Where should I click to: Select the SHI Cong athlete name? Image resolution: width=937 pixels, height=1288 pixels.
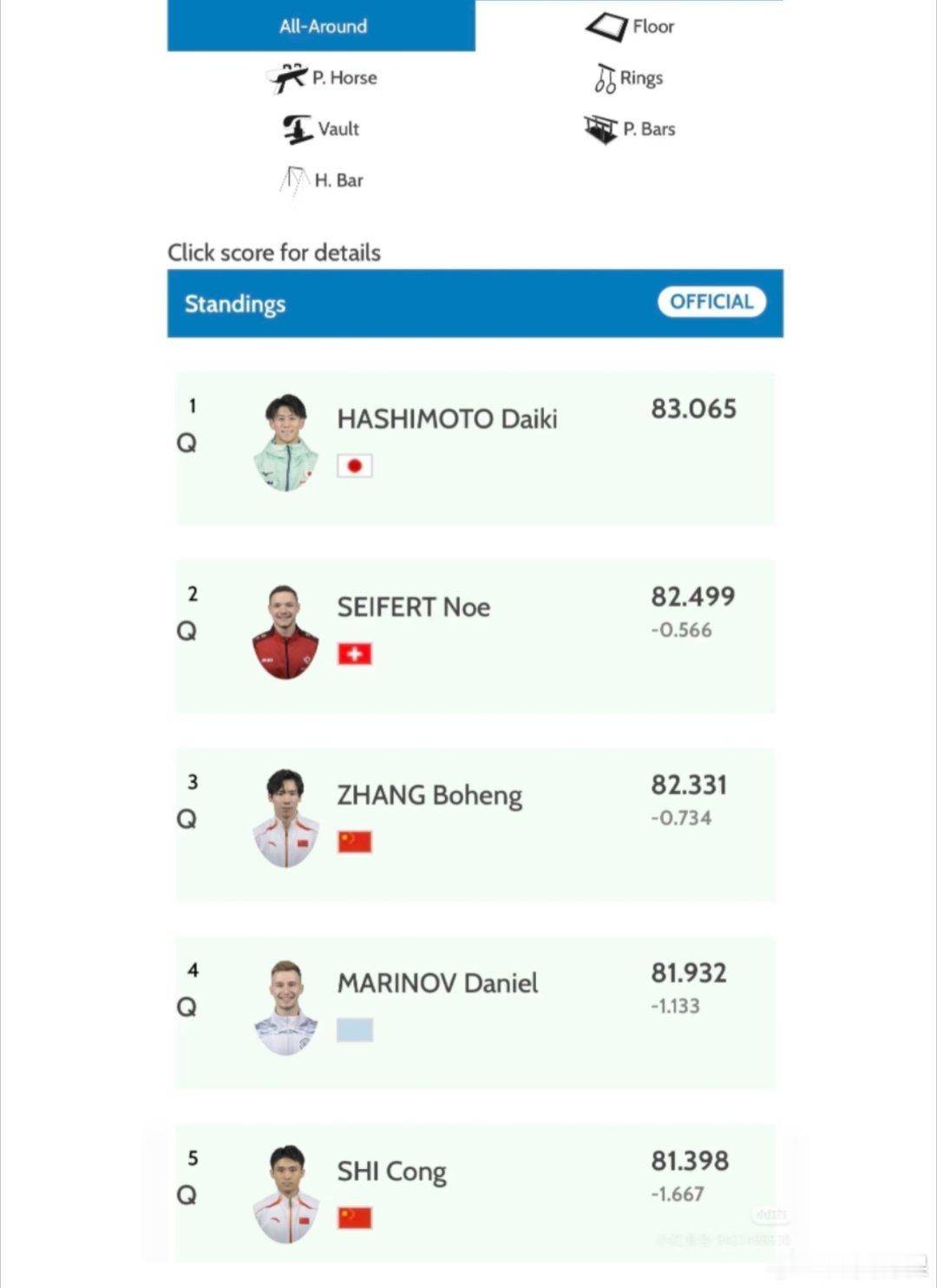tap(391, 1172)
